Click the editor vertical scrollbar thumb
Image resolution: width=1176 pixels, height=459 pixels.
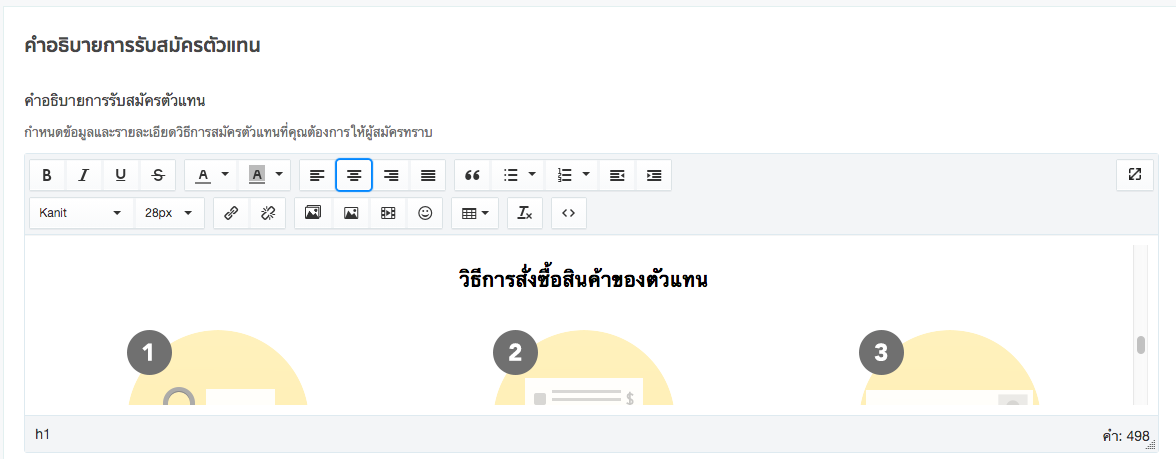(x=1141, y=345)
